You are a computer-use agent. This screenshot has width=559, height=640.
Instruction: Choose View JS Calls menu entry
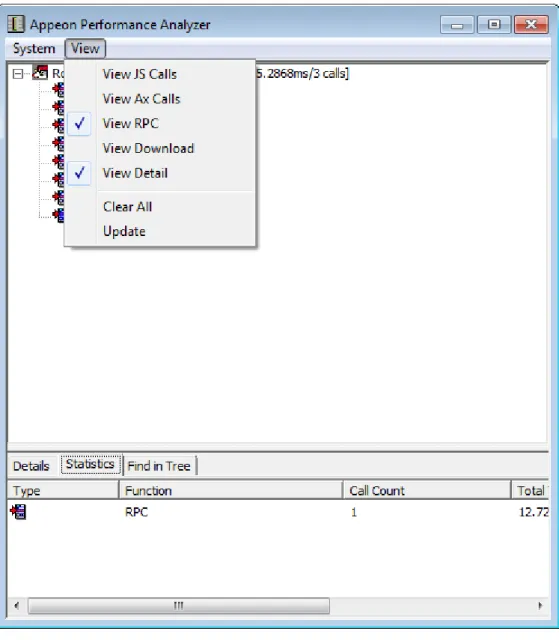pos(160,74)
